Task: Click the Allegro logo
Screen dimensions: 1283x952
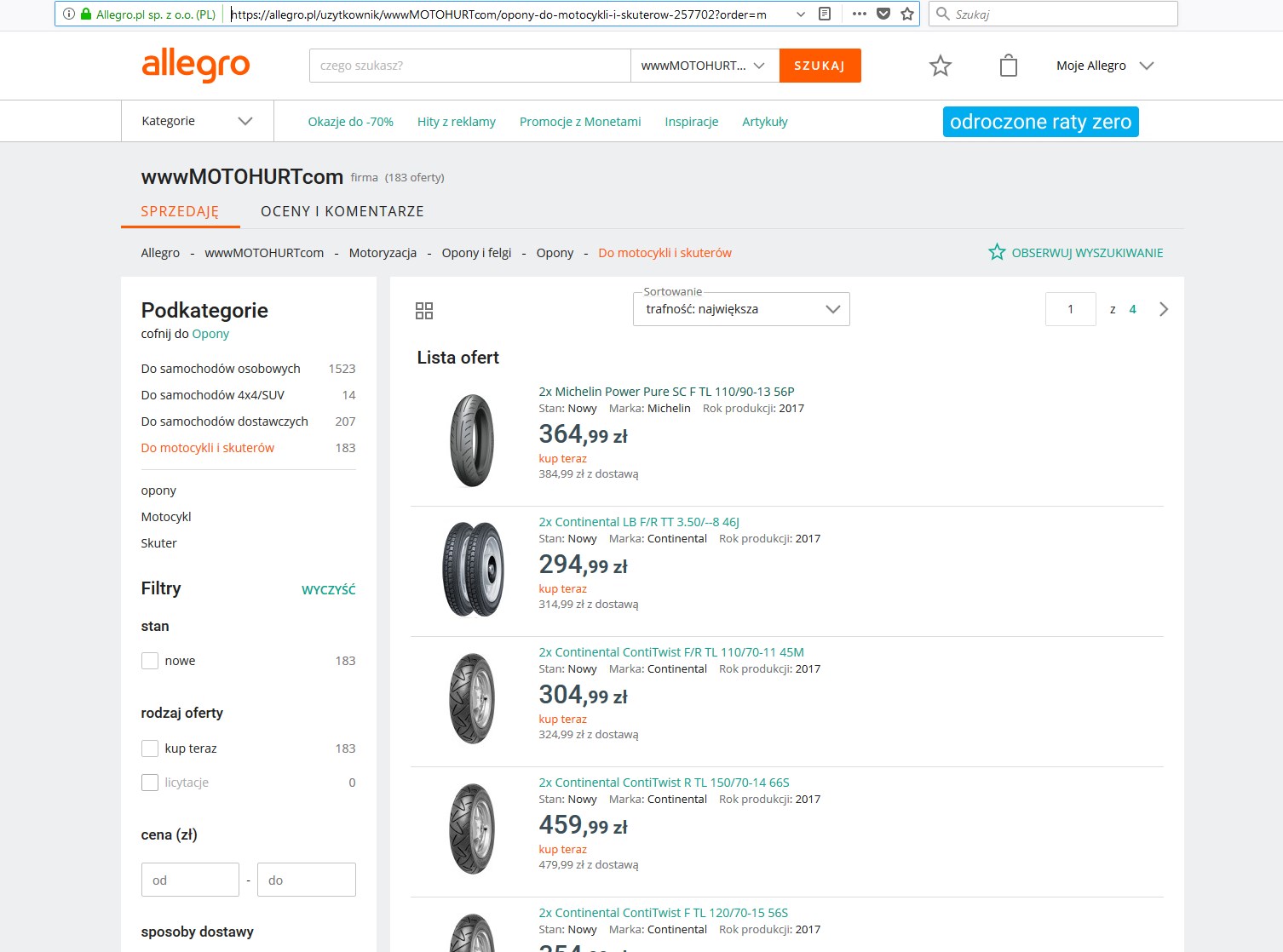Action: [x=195, y=65]
